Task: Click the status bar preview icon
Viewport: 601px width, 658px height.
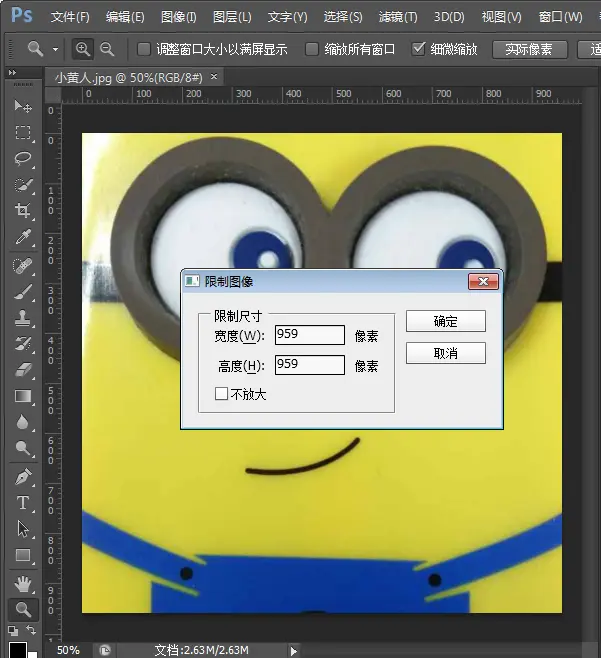Action: coord(105,650)
